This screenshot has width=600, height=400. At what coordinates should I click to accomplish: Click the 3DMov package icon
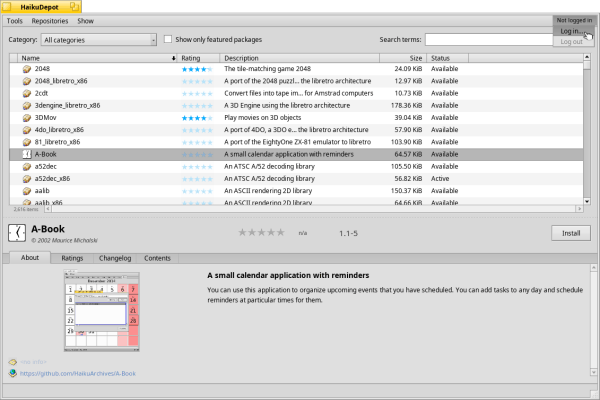(x=27, y=117)
